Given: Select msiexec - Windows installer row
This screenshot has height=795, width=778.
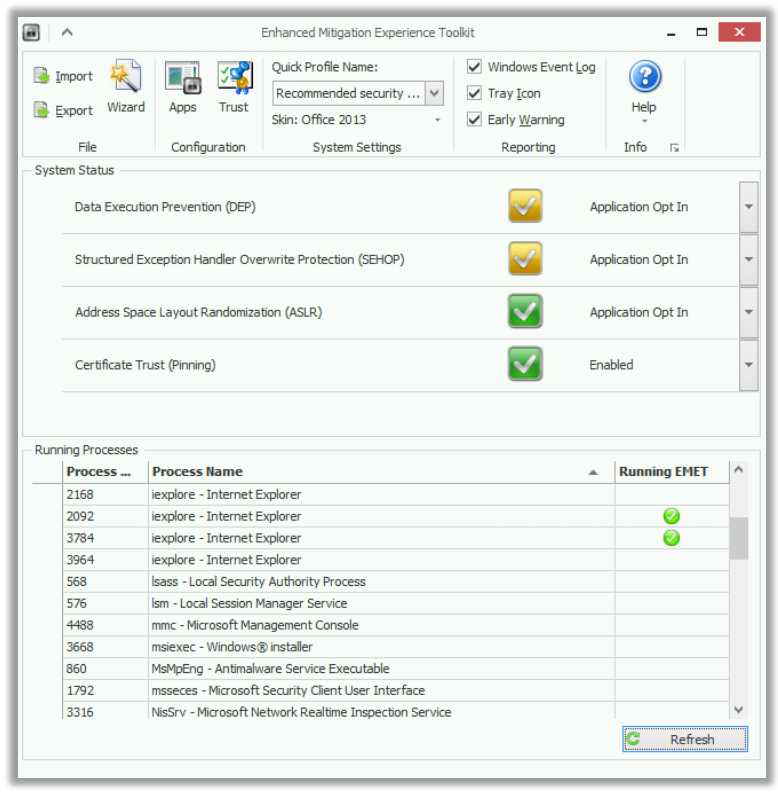Looking at the screenshot, I should pyautogui.click(x=396, y=647).
